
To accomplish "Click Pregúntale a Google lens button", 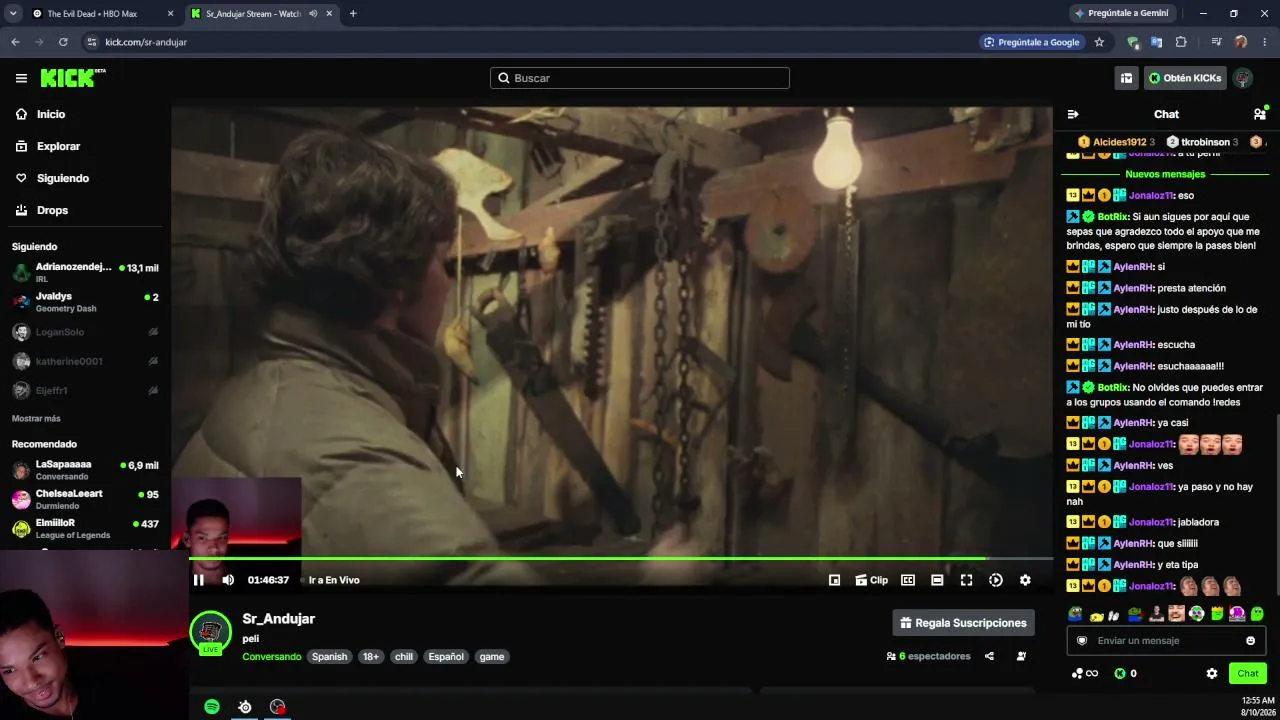I will [x=1032, y=42].
